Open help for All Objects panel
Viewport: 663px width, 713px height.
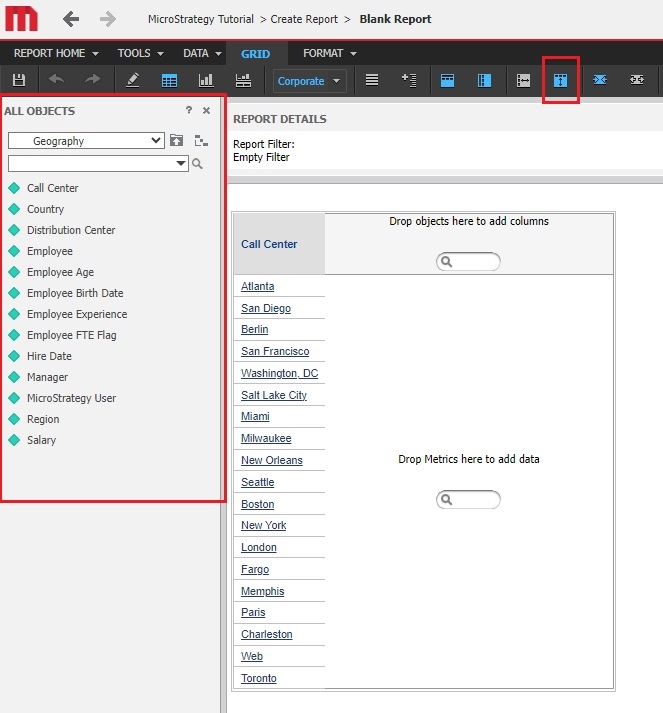(188, 111)
